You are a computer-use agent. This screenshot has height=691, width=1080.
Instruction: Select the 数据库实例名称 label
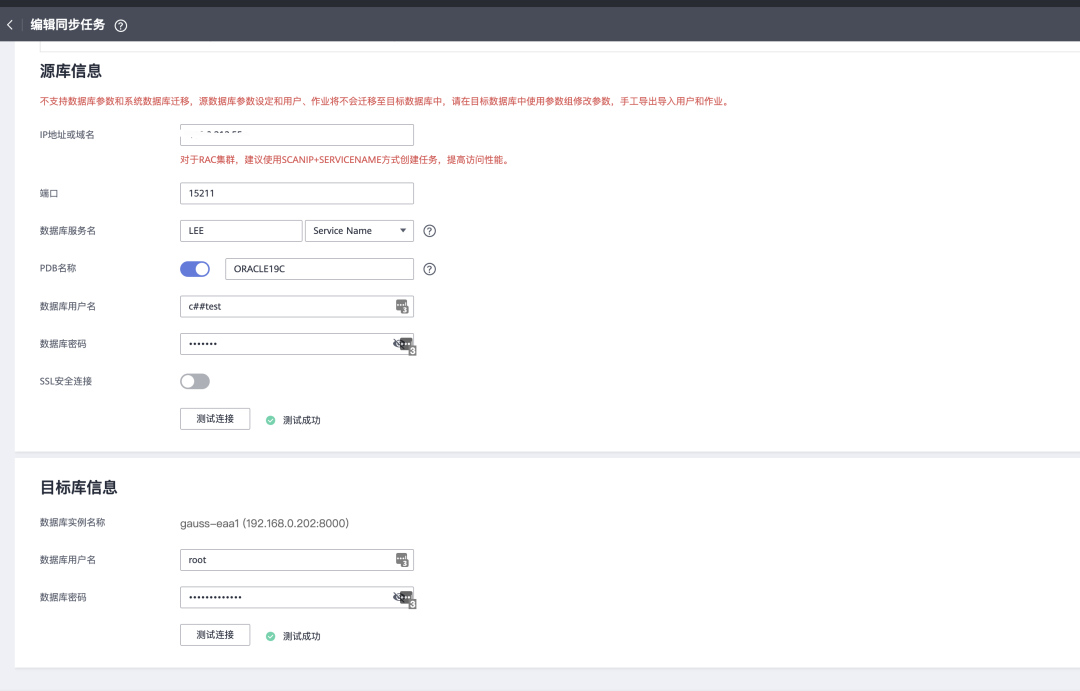point(73,522)
